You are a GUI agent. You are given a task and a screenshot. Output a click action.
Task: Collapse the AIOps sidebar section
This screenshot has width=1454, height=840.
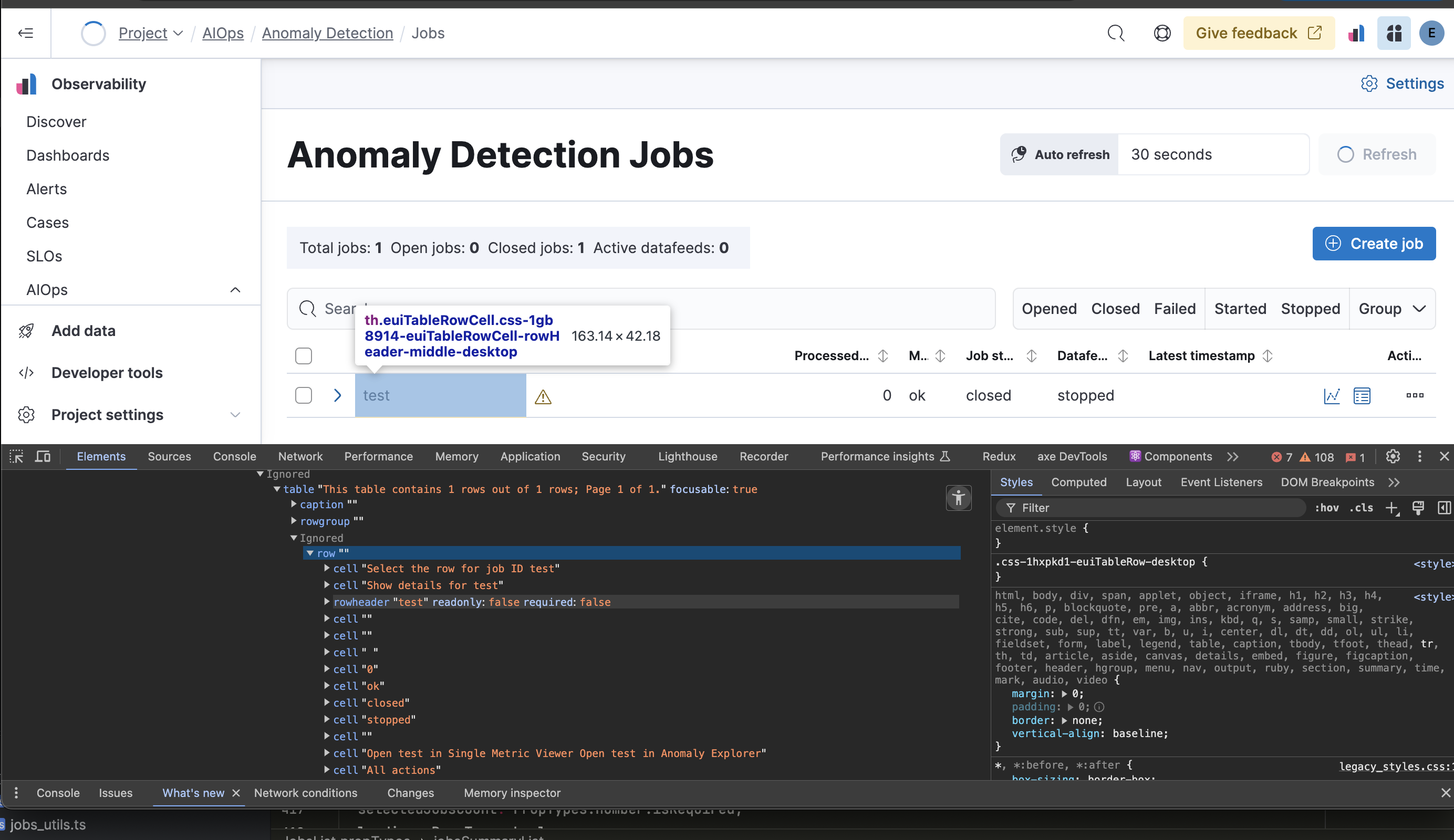[x=235, y=290]
